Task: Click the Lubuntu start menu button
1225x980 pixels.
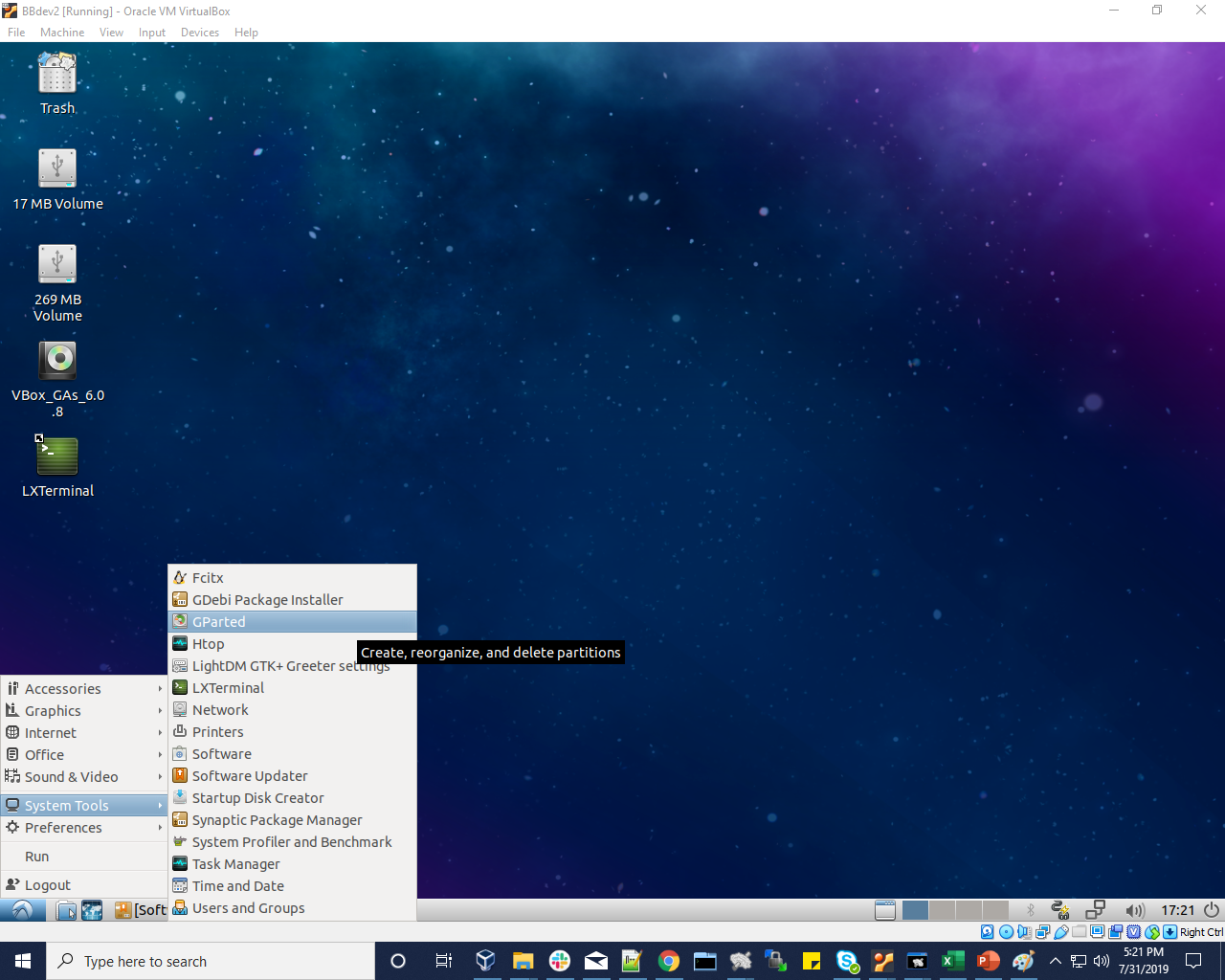Action: pos(22,910)
